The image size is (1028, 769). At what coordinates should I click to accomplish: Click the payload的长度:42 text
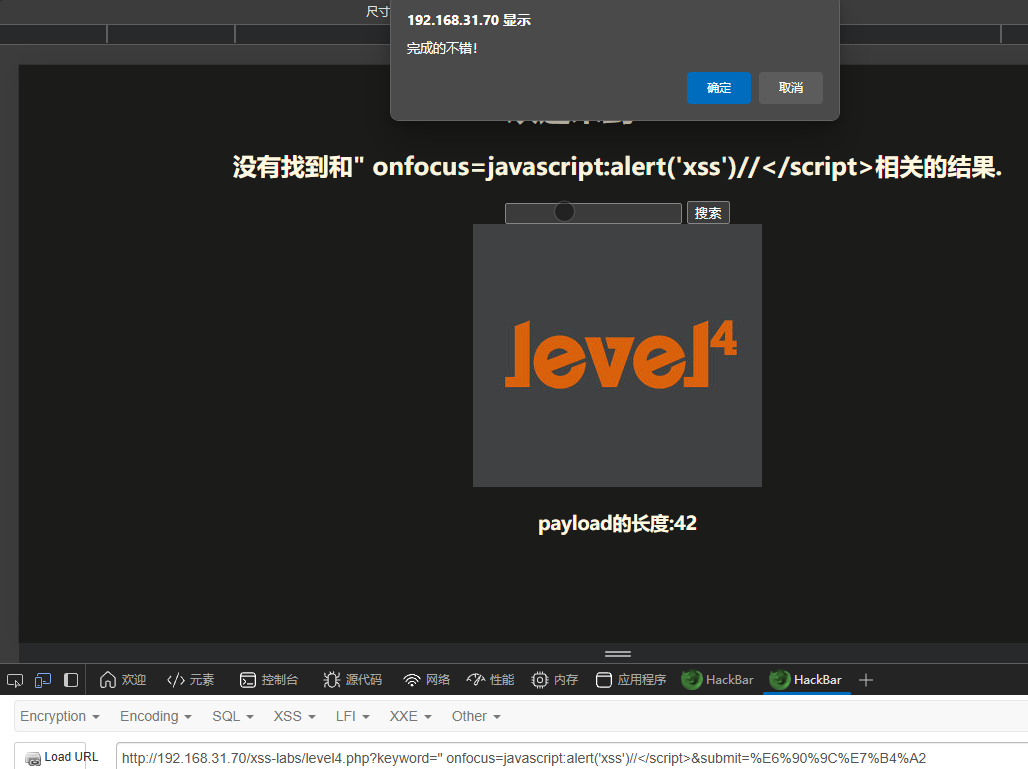(x=617, y=523)
